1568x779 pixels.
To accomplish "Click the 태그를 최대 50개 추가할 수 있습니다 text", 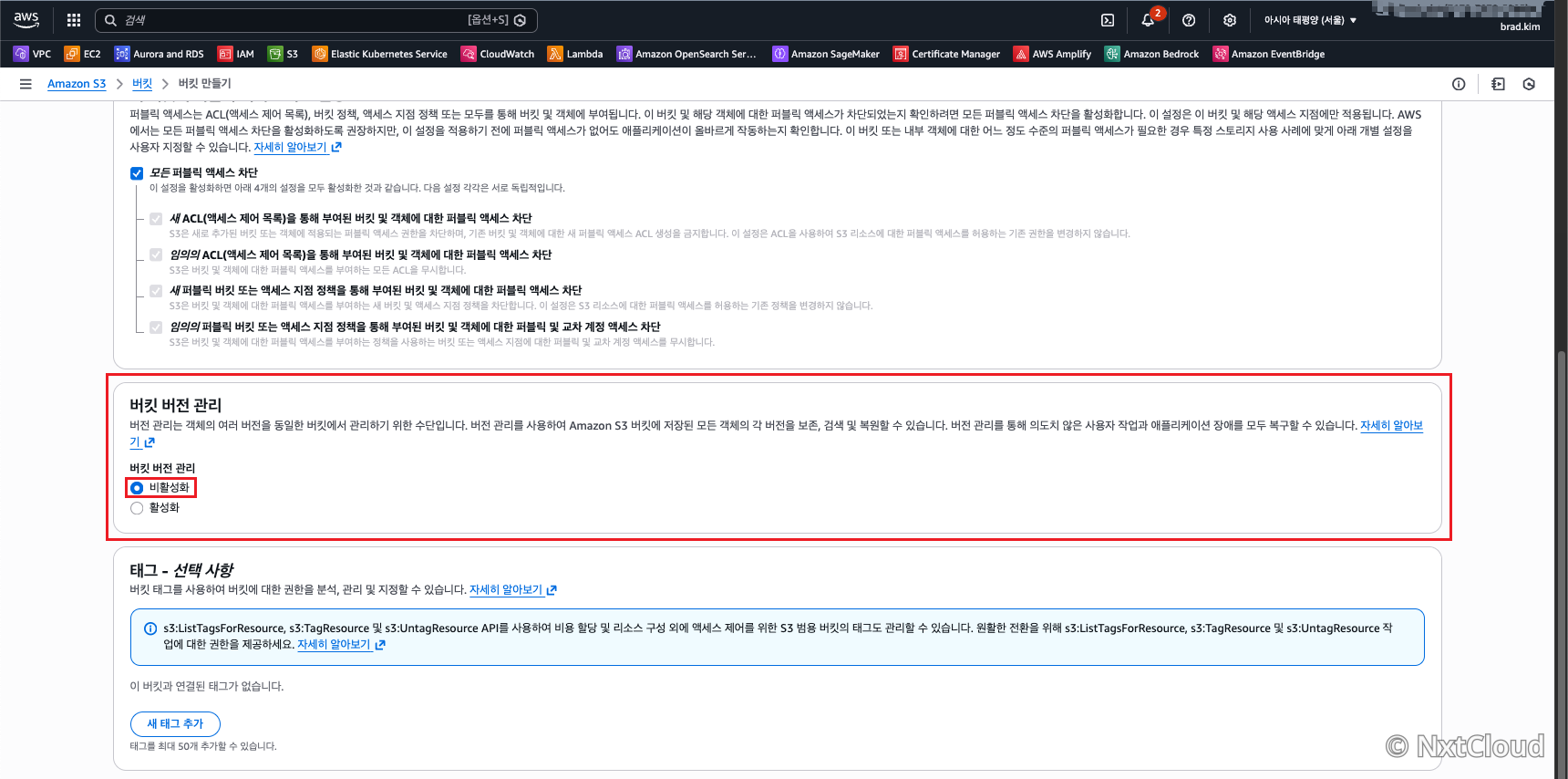I will (x=203, y=746).
